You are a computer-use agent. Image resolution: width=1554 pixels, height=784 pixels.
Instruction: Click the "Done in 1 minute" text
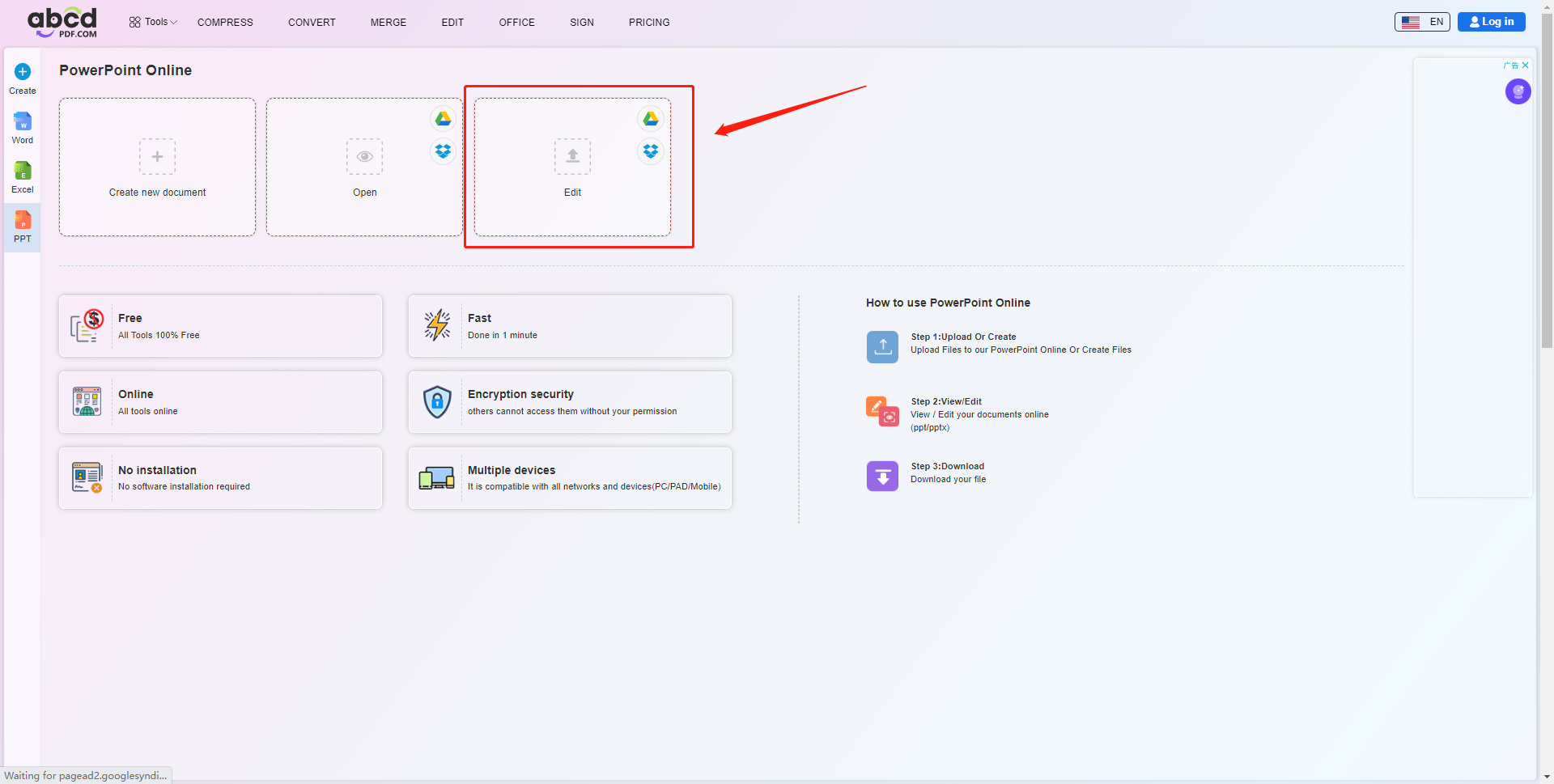503,335
